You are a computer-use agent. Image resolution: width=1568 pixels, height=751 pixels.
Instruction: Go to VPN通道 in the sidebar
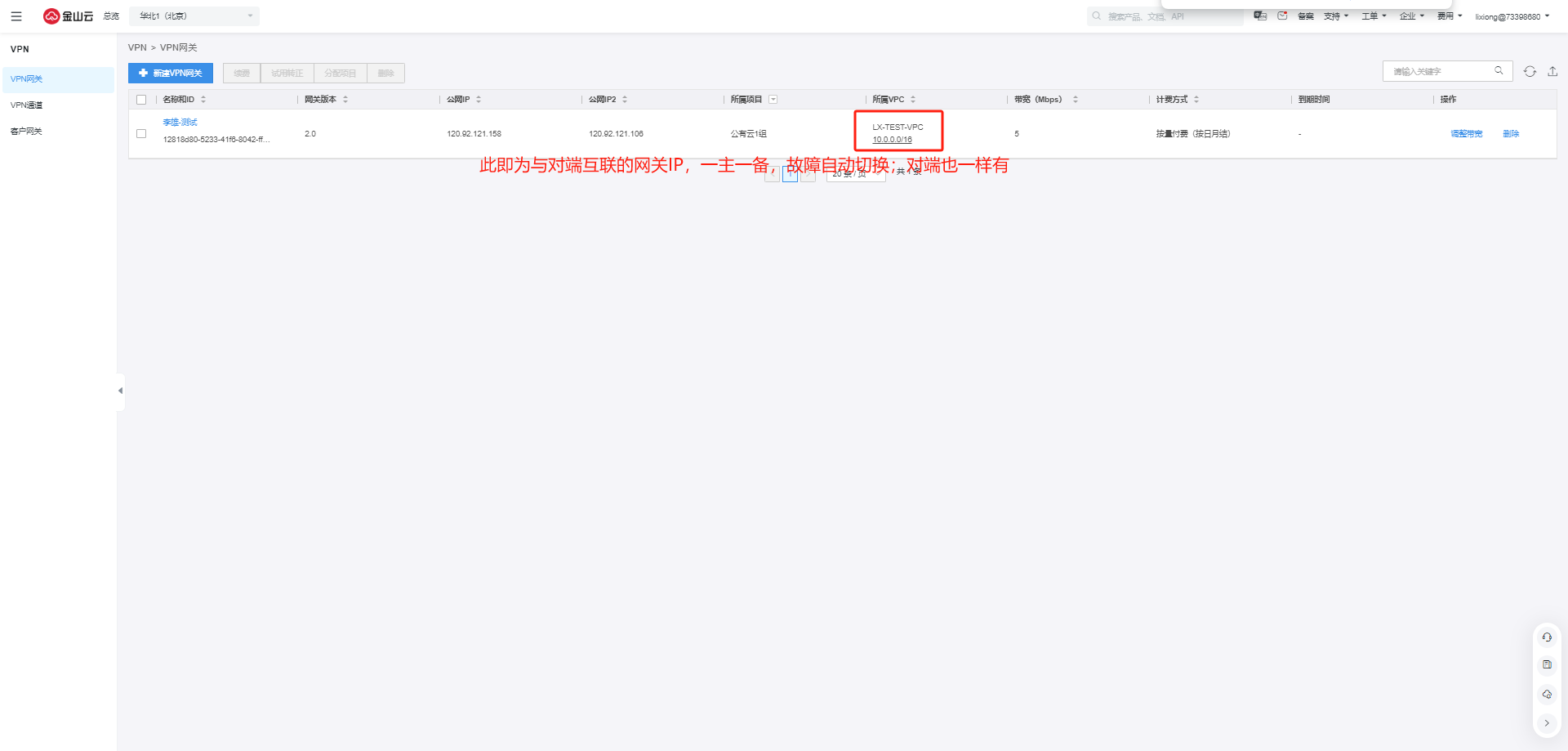tap(26, 105)
